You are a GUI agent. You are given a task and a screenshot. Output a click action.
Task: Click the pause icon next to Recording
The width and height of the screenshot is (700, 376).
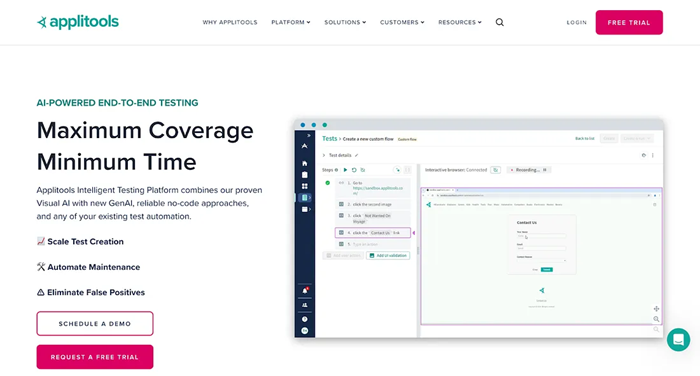point(545,170)
